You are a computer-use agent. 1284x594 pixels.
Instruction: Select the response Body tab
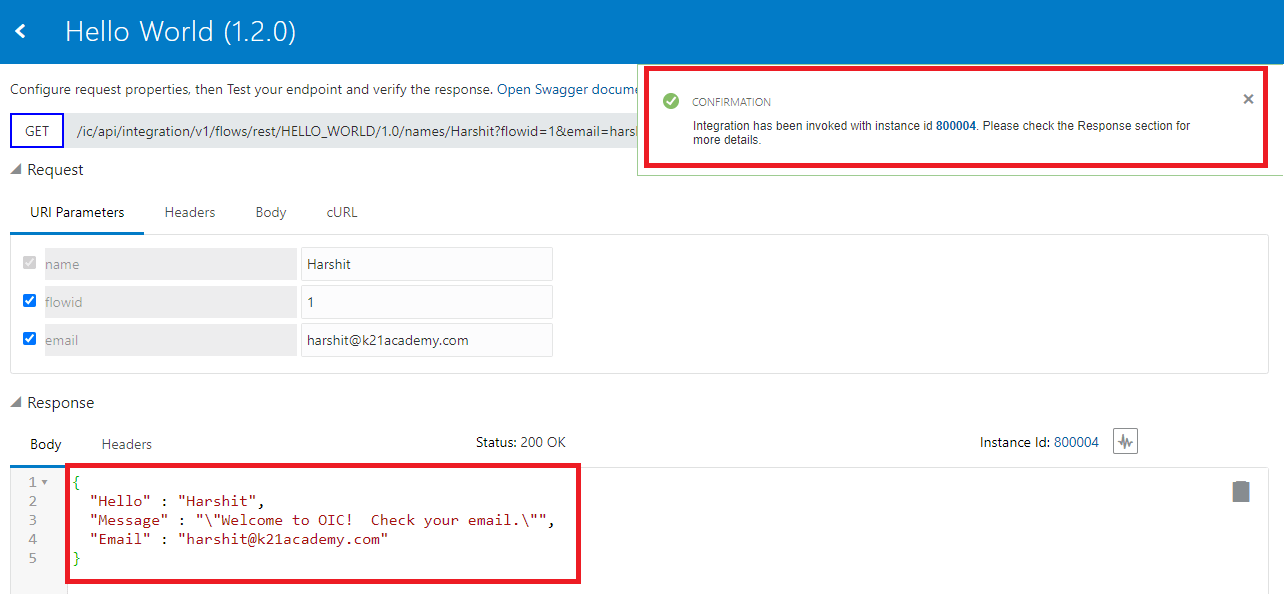coord(46,444)
